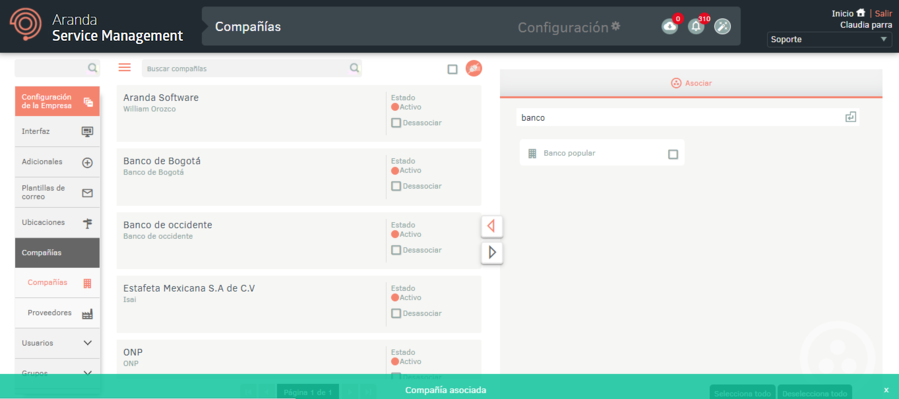The width and height of the screenshot is (899, 399).
Task: Expand the Usuarios sidebar section
Action: point(57,343)
